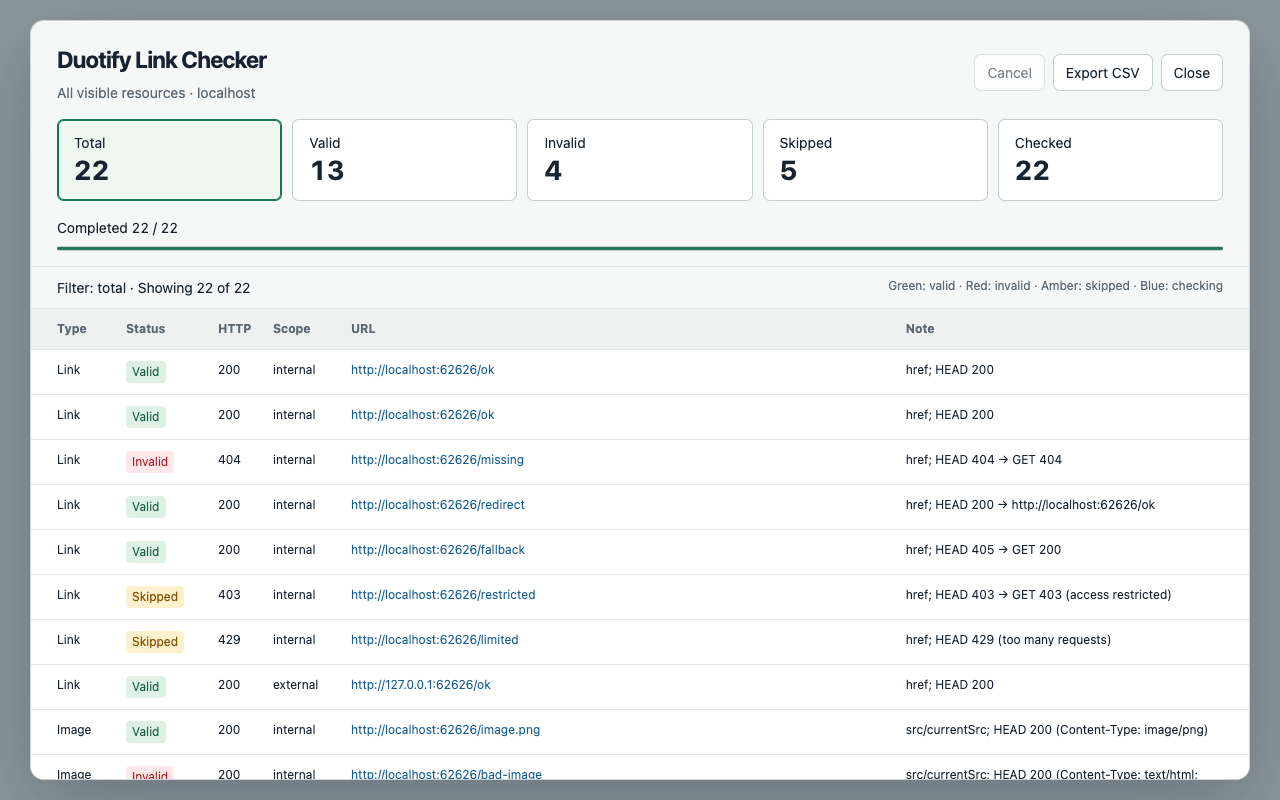Image resolution: width=1280 pixels, height=800 pixels.
Task: Click the Type column header
Action: [72, 328]
